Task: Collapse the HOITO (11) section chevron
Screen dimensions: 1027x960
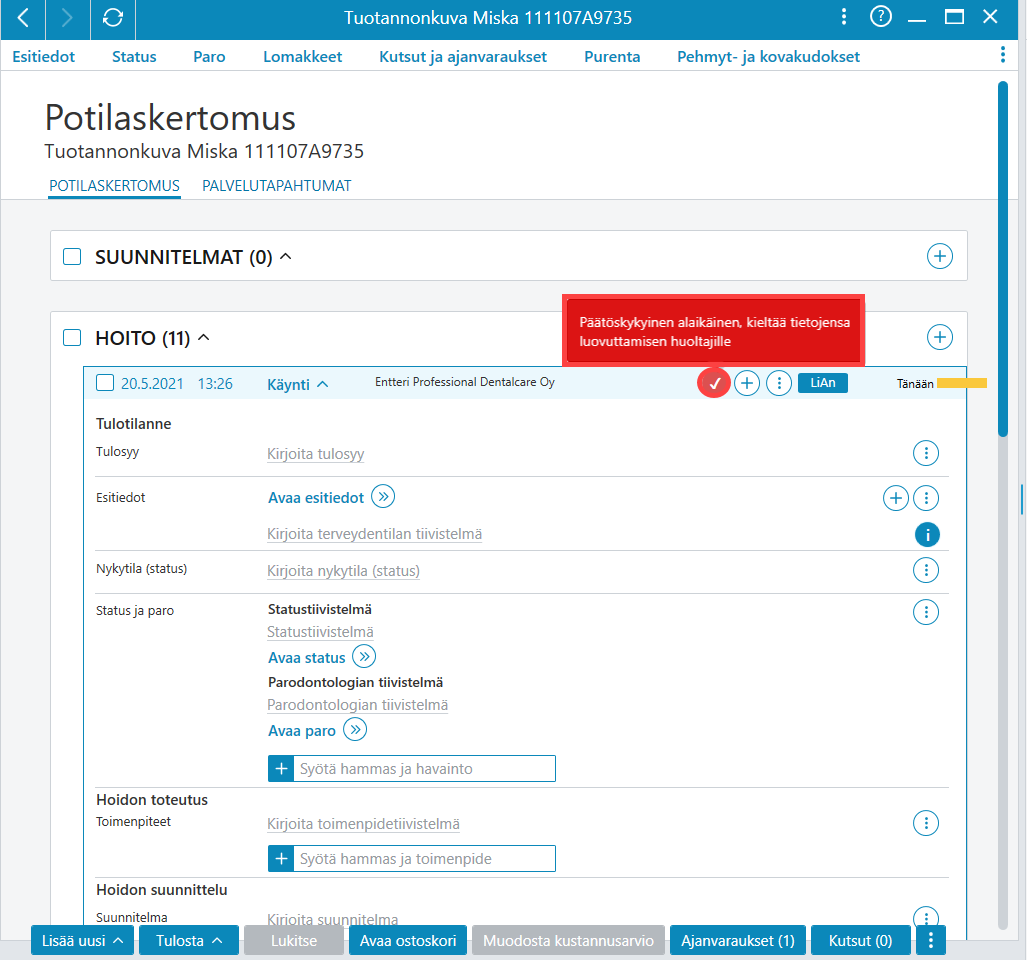Action: coord(204,337)
